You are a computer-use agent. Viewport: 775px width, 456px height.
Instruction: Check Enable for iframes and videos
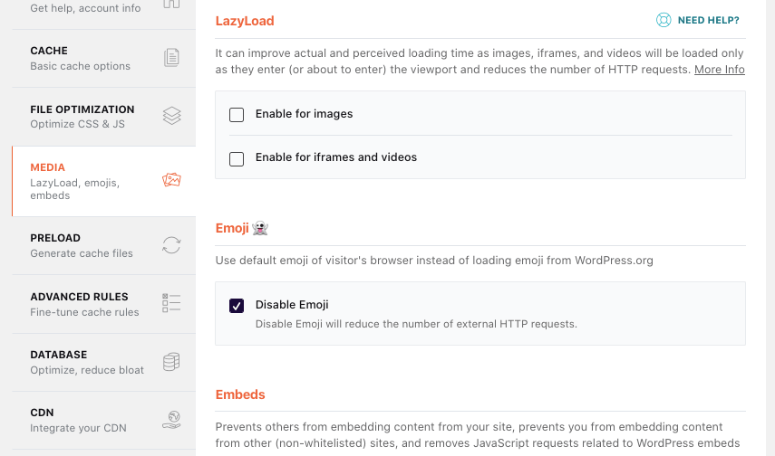237,159
